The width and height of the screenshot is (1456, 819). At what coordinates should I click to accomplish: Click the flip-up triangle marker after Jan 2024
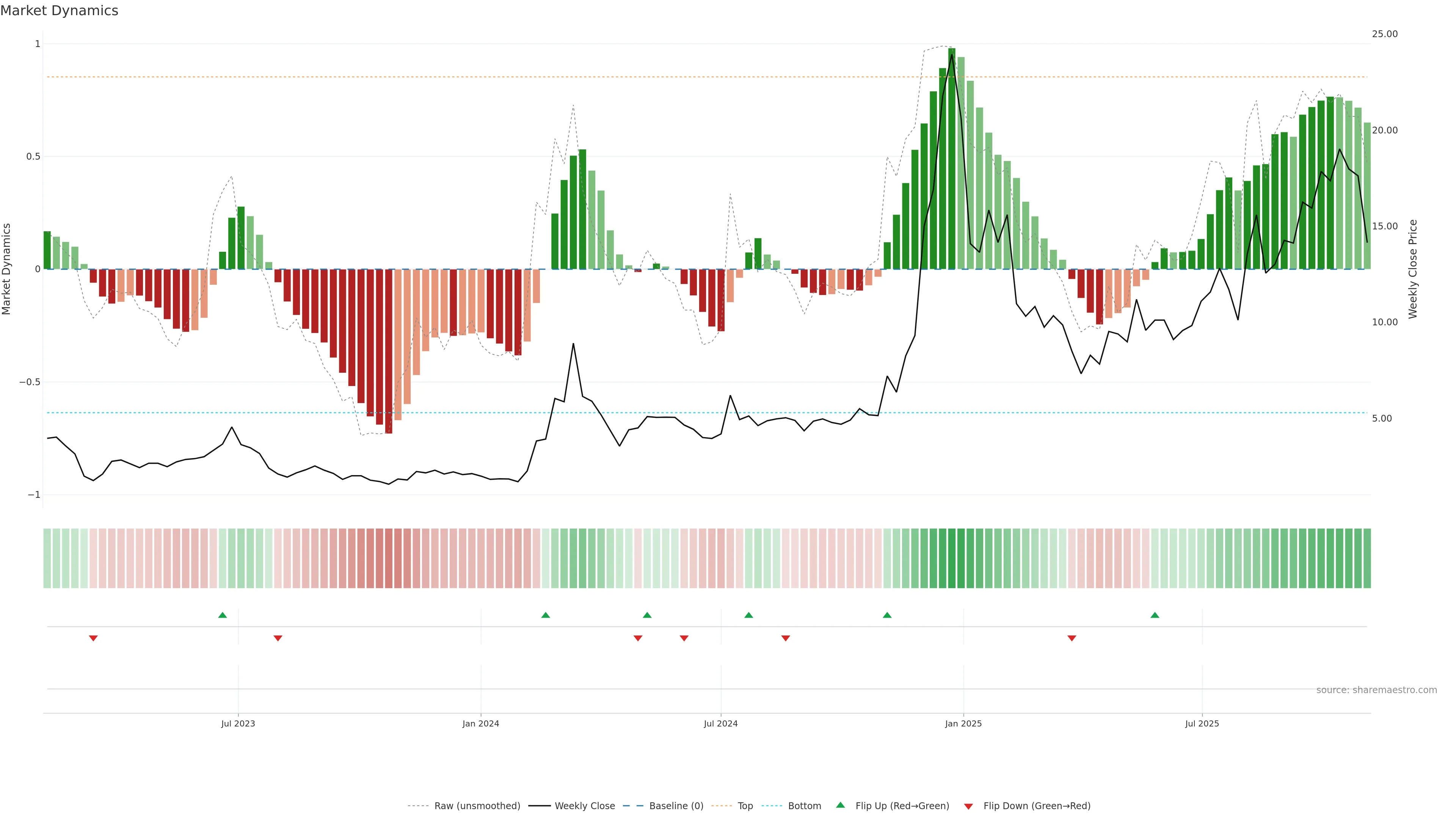click(546, 615)
